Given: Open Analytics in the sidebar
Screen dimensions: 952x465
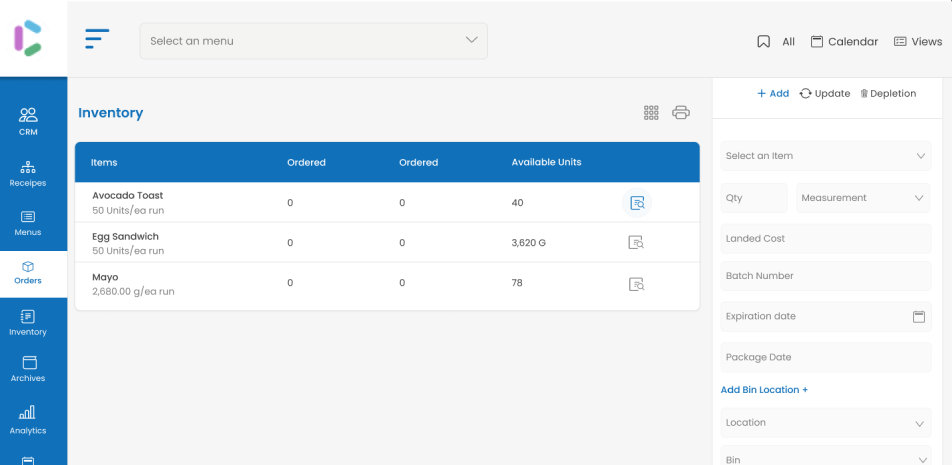Looking at the screenshot, I should point(28,421).
